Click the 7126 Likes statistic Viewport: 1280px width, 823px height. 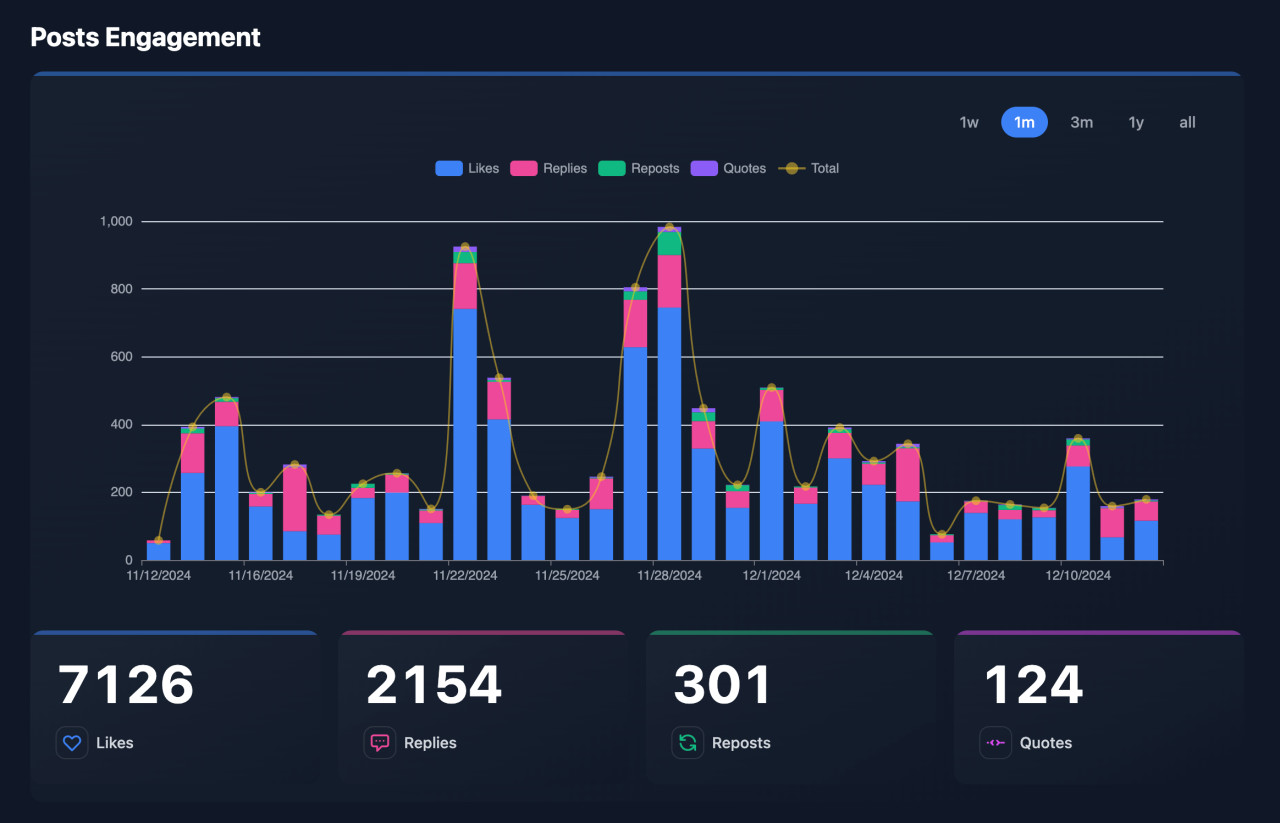pyautogui.click(x=125, y=684)
